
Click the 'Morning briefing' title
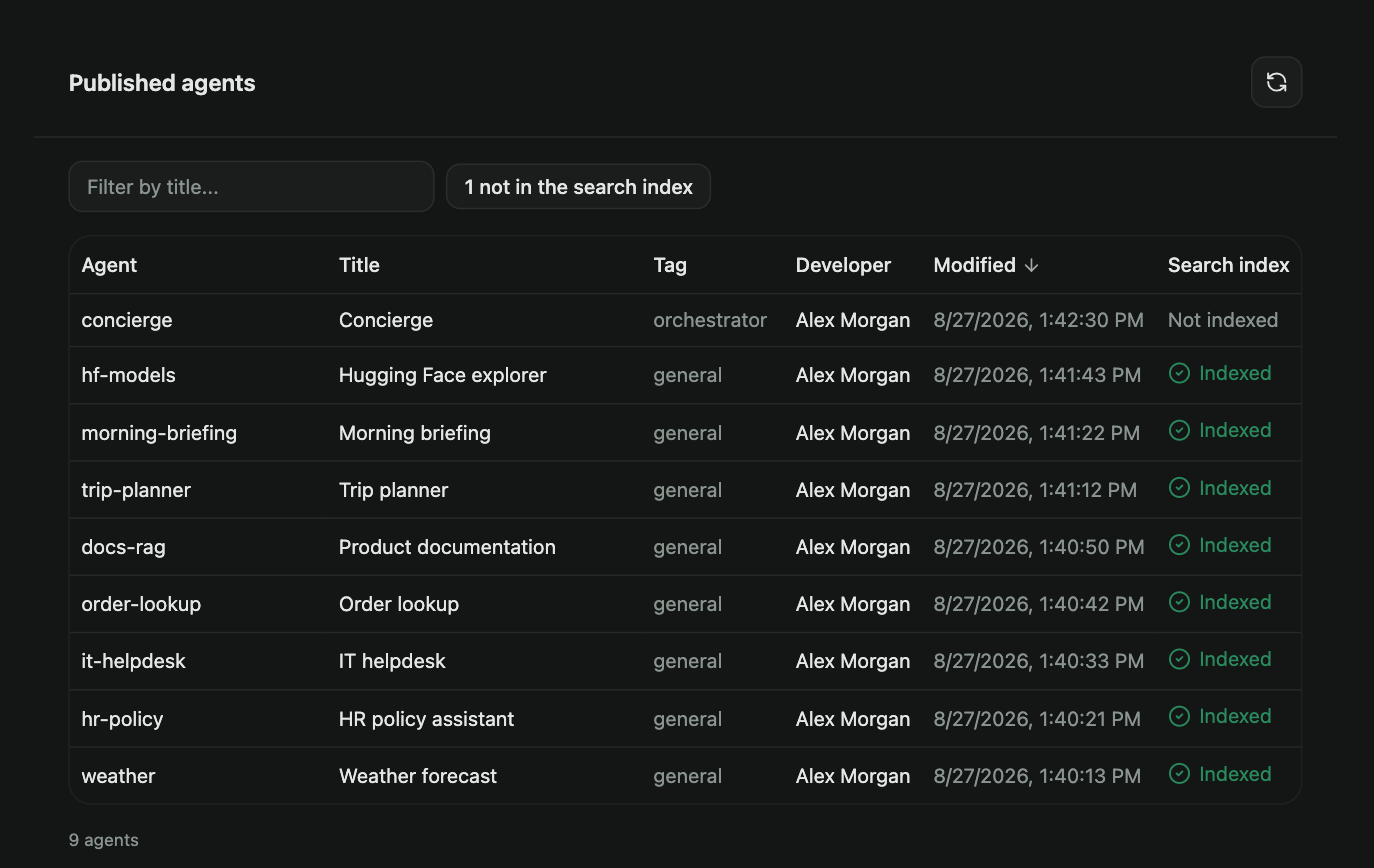[415, 433]
